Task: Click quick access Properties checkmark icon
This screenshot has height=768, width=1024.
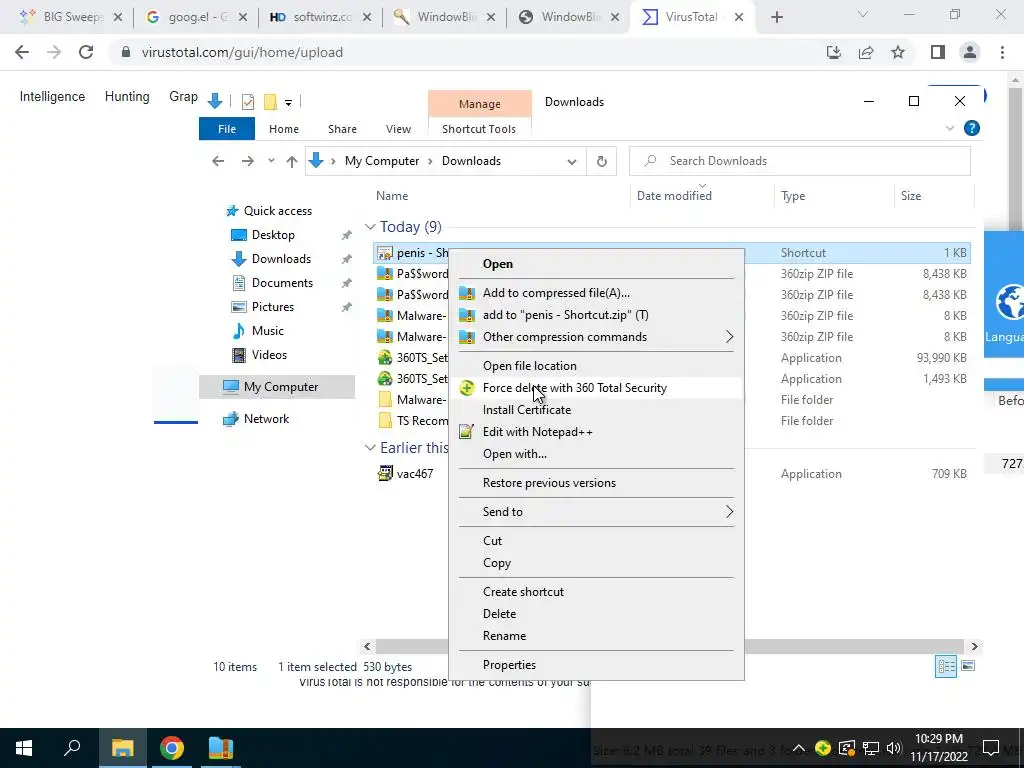Action: pos(248,102)
